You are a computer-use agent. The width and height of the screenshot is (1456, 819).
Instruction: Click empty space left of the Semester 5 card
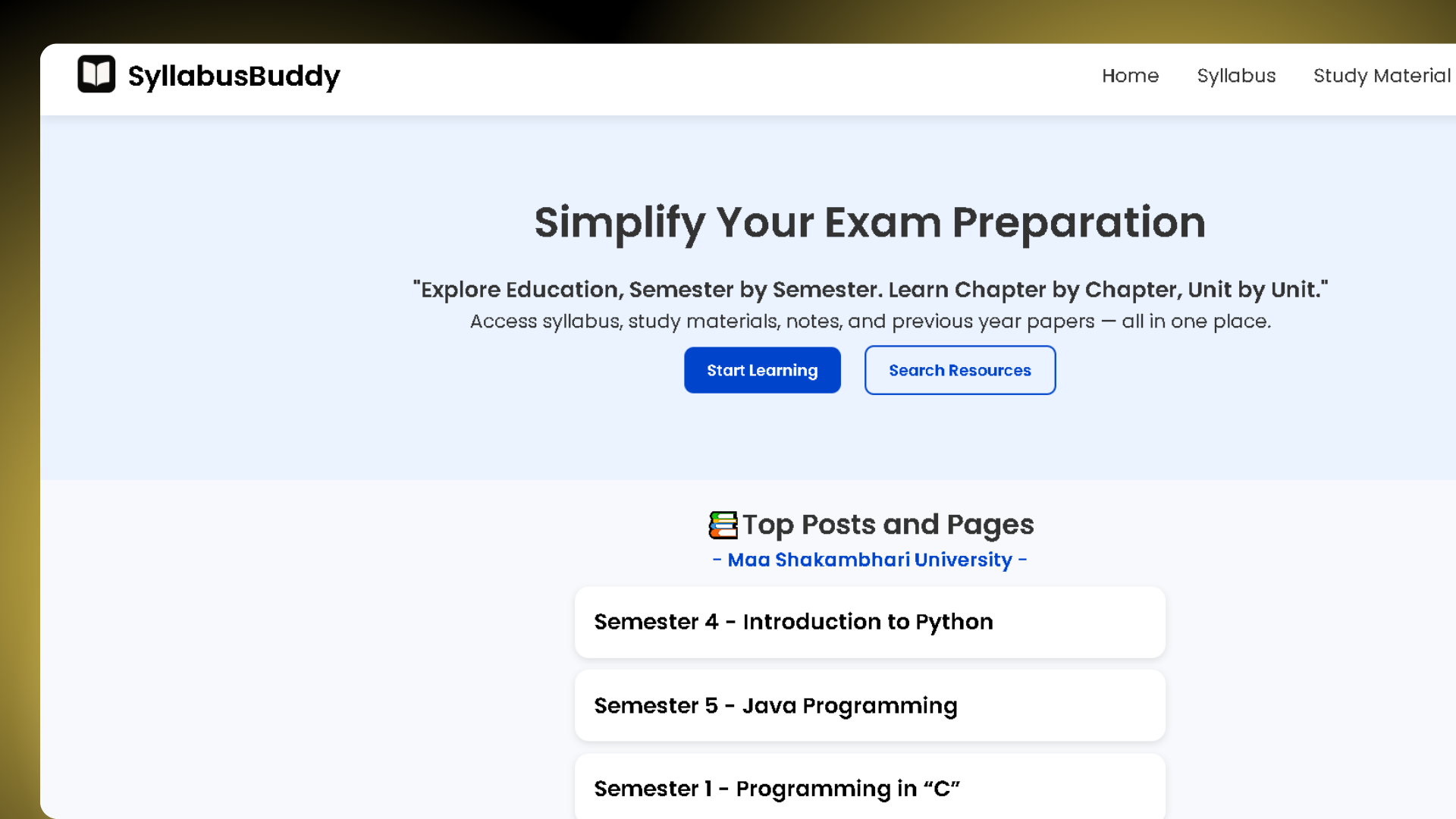pos(303,705)
